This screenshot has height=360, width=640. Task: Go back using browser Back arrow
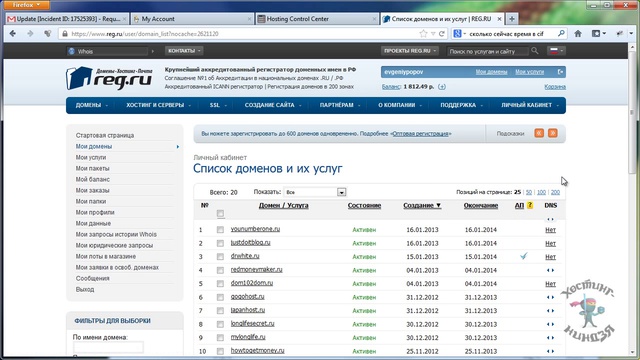click(13, 34)
